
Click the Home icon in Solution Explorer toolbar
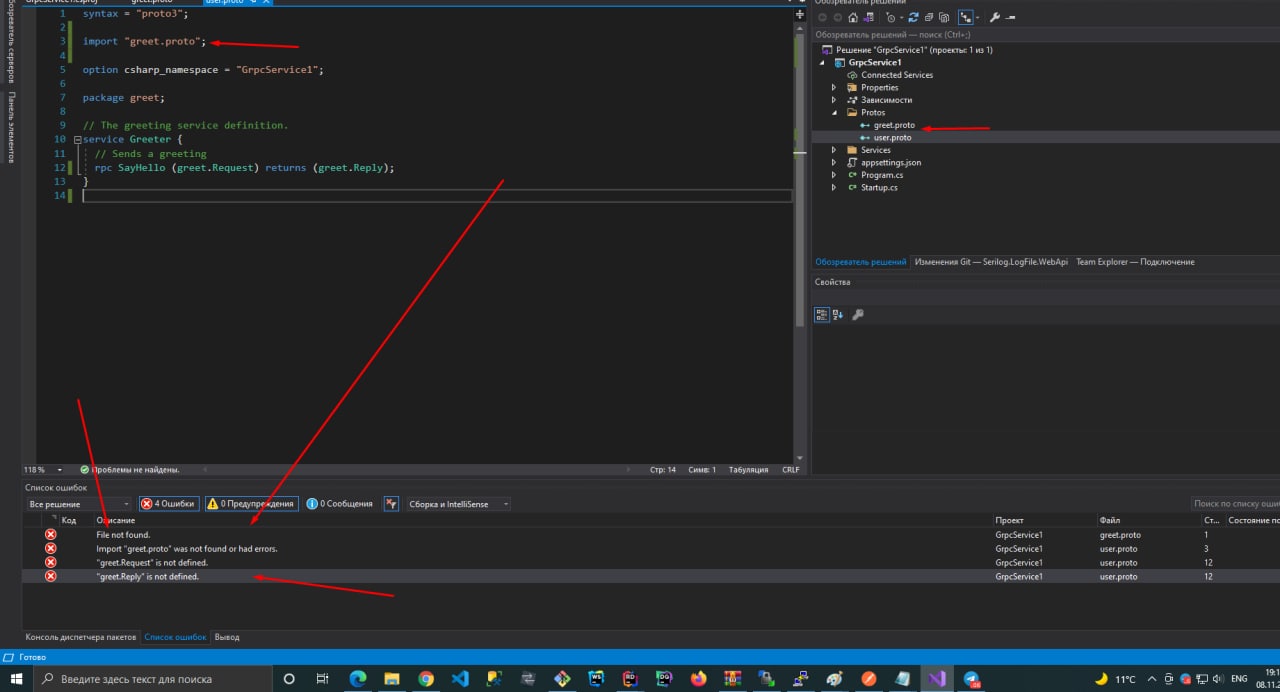pyautogui.click(x=853, y=17)
